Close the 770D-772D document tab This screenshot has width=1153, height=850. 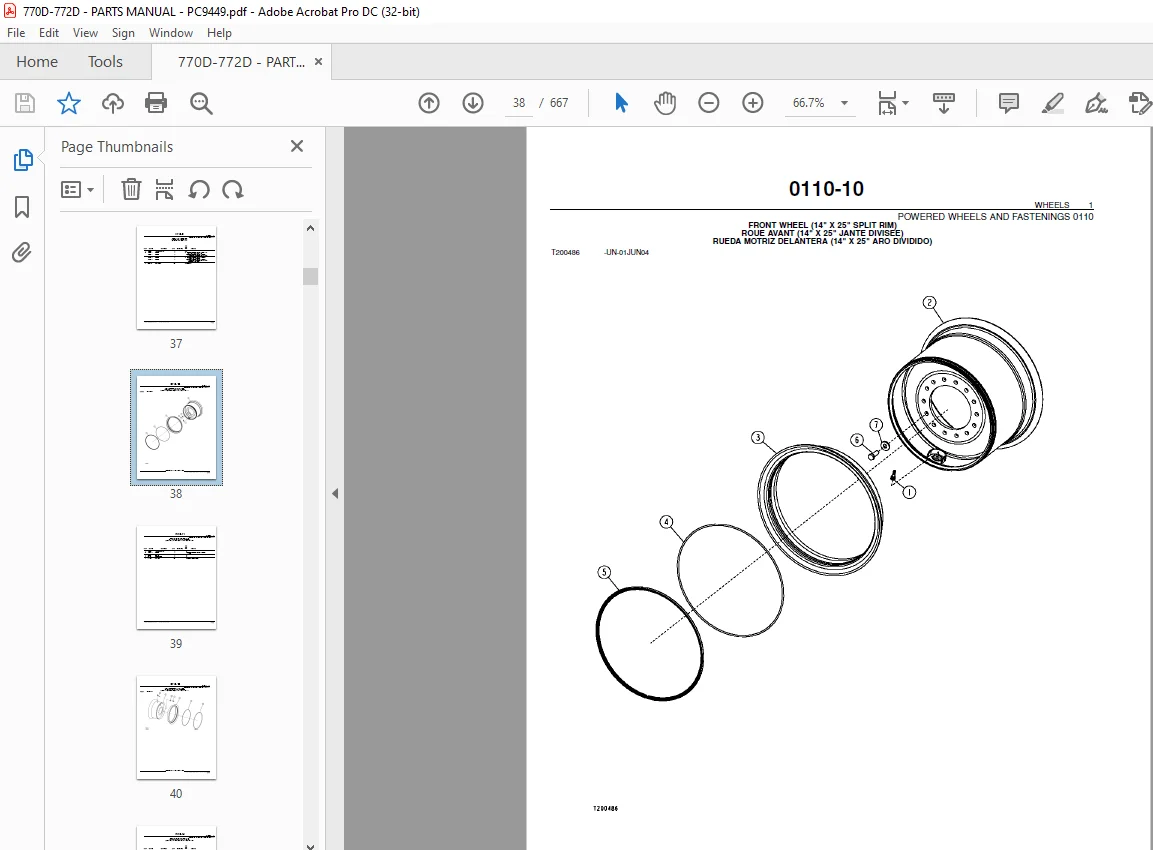[x=318, y=62]
